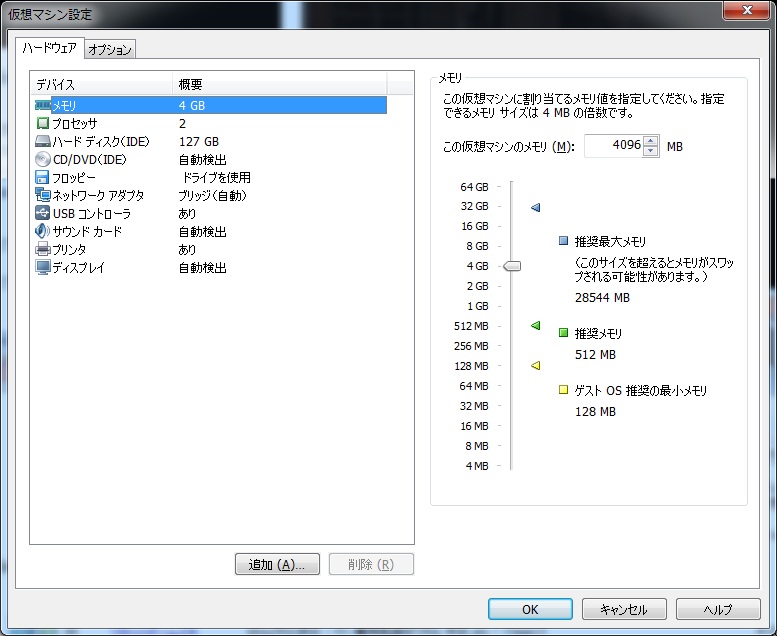777x636 pixels.
Task: Click the この仮想マシンのメモリ(M): label
Action: (x=509, y=147)
